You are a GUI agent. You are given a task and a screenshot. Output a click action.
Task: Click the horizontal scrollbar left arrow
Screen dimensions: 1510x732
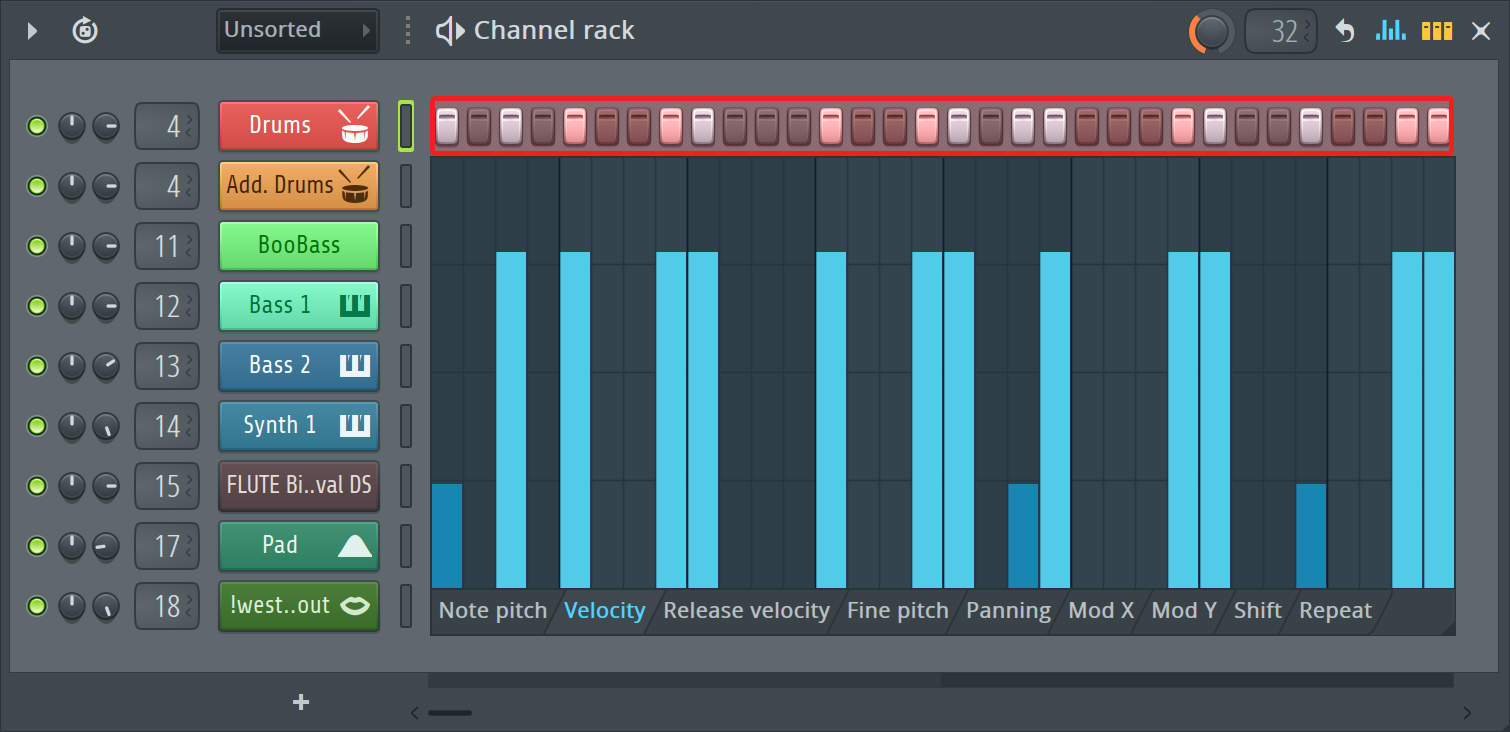[x=416, y=713]
